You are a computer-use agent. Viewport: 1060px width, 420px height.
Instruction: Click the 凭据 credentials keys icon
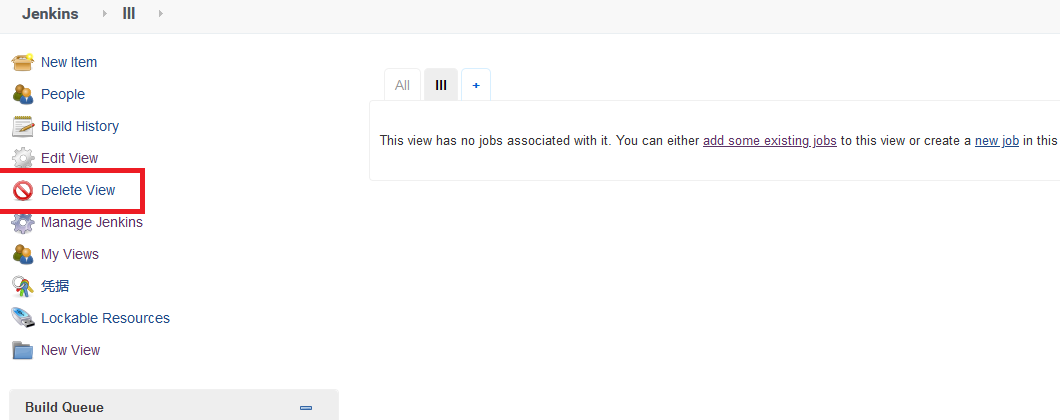pyautogui.click(x=22, y=286)
